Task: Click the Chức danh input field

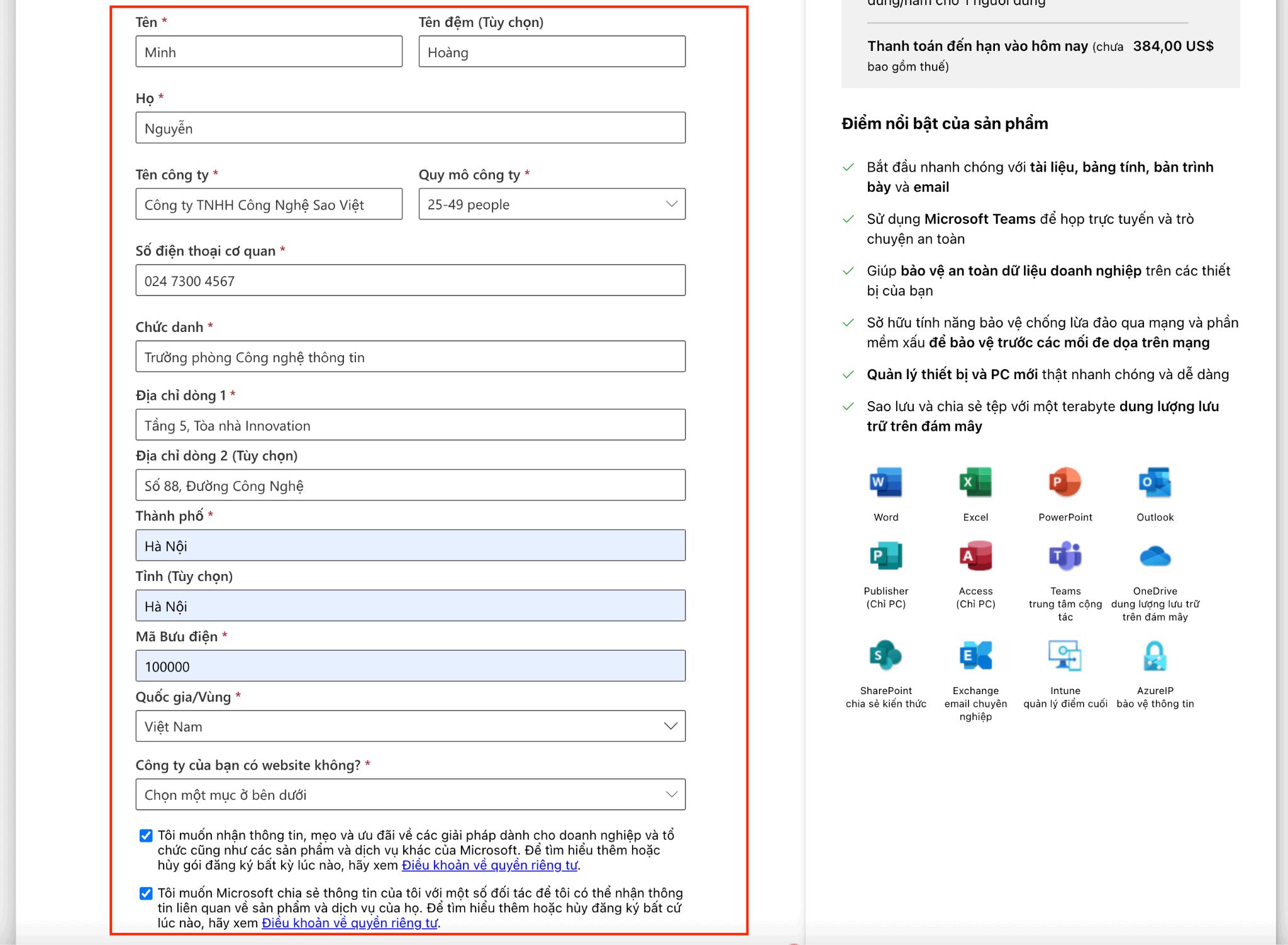Action: pyautogui.click(x=410, y=356)
